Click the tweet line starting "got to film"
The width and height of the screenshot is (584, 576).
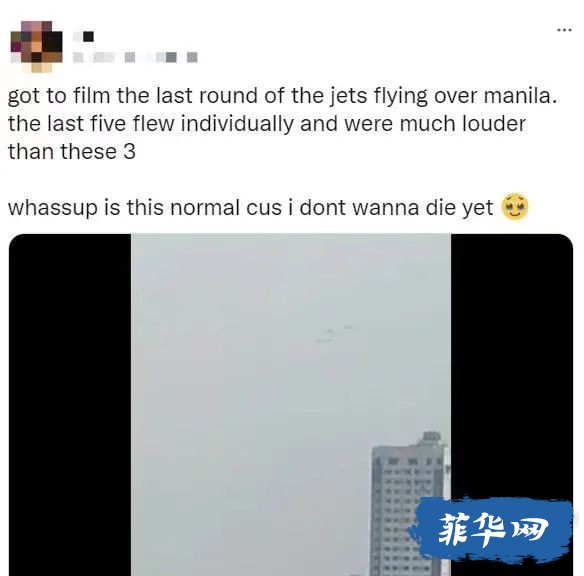282,96
